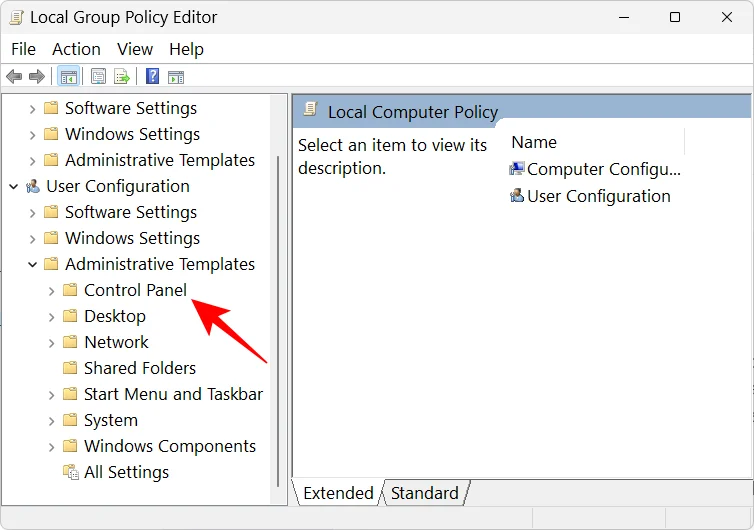This screenshot has height=530, width=754.
Task: Click the Start Menu and Taskbar folder icon
Action: (x=70, y=394)
